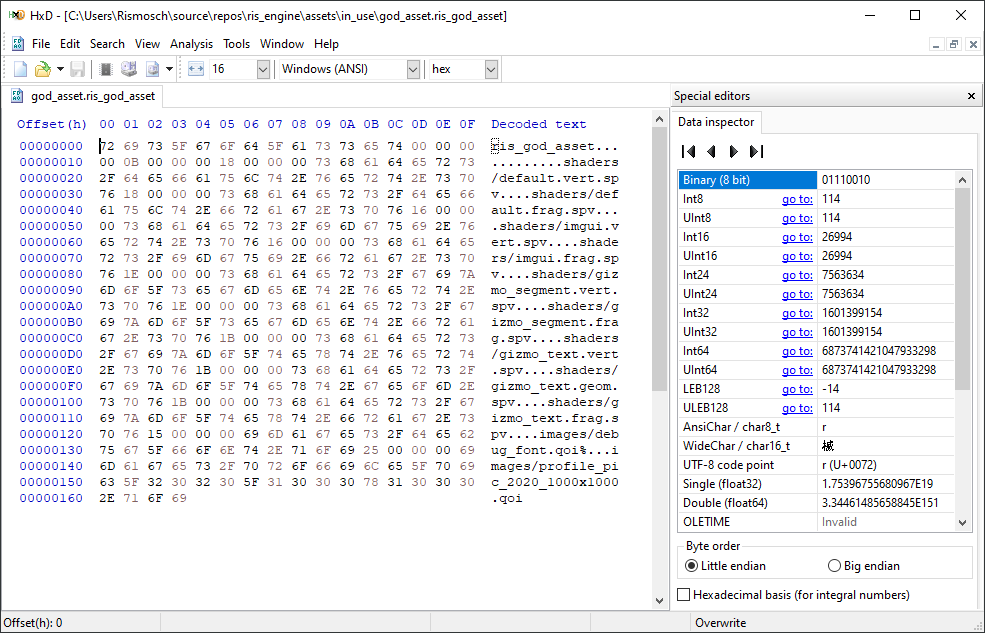Image resolution: width=985 pixels, height=633 pixels.
Task: Open the Analysis menu
Action: 191,44
